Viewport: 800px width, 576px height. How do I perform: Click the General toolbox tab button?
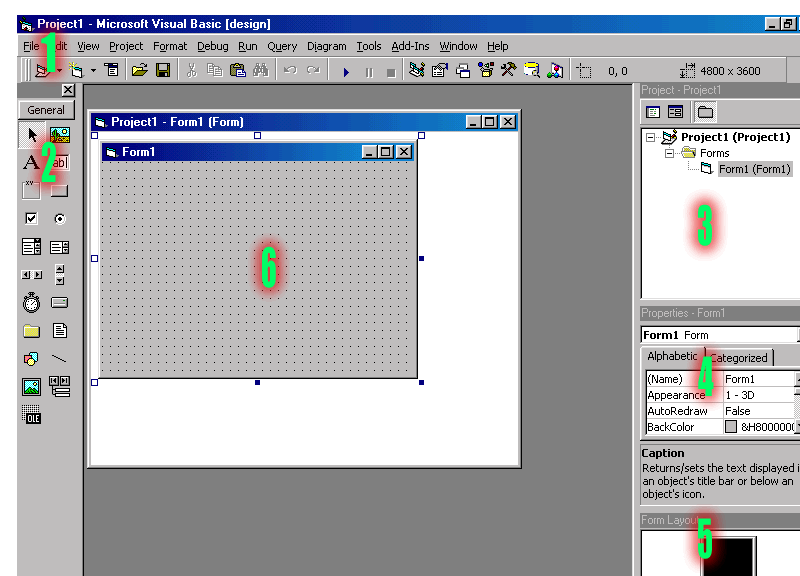[46, 110]
